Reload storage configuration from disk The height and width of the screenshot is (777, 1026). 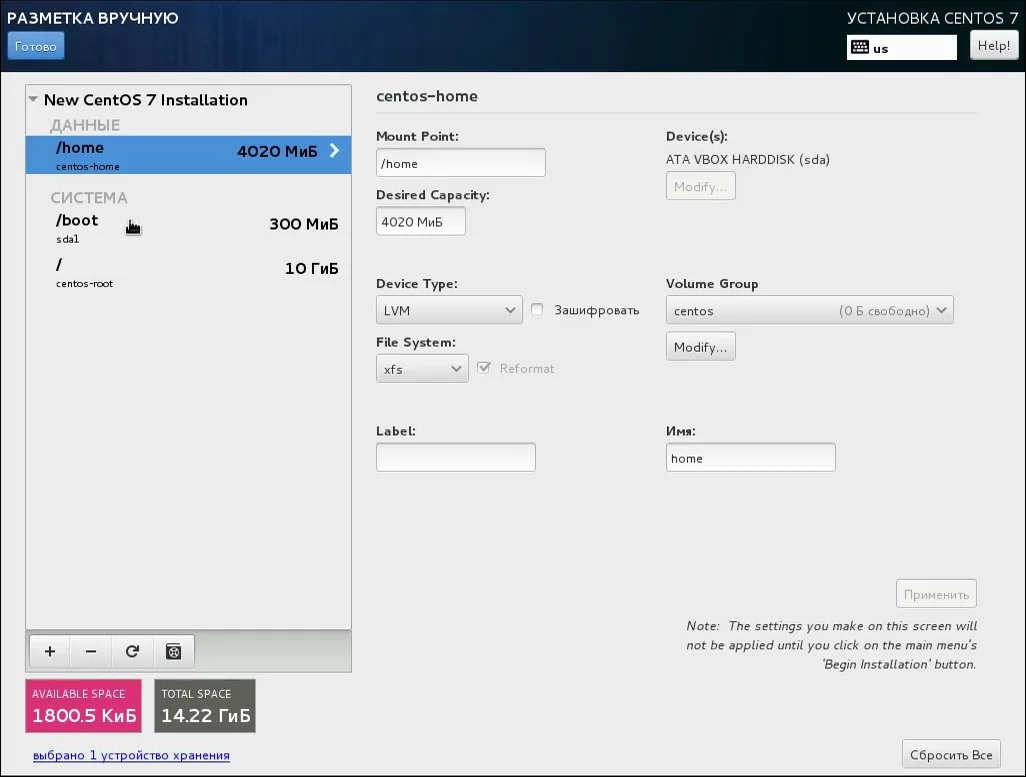(x=132, y=651)
